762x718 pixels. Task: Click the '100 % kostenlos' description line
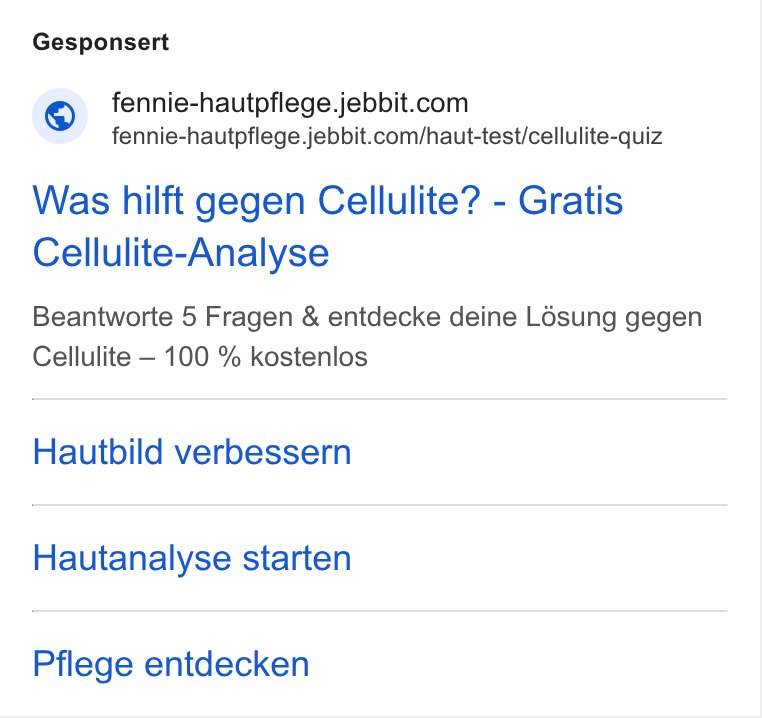pyautogui.click(x=265, y=357)
